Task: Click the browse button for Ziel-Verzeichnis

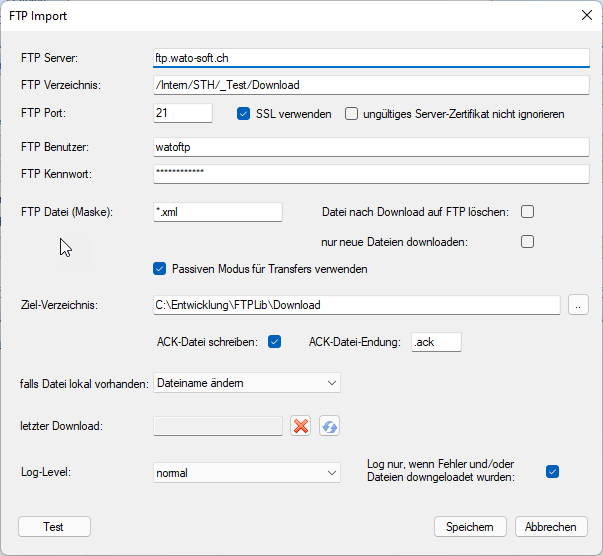Action: pos(578,304)
